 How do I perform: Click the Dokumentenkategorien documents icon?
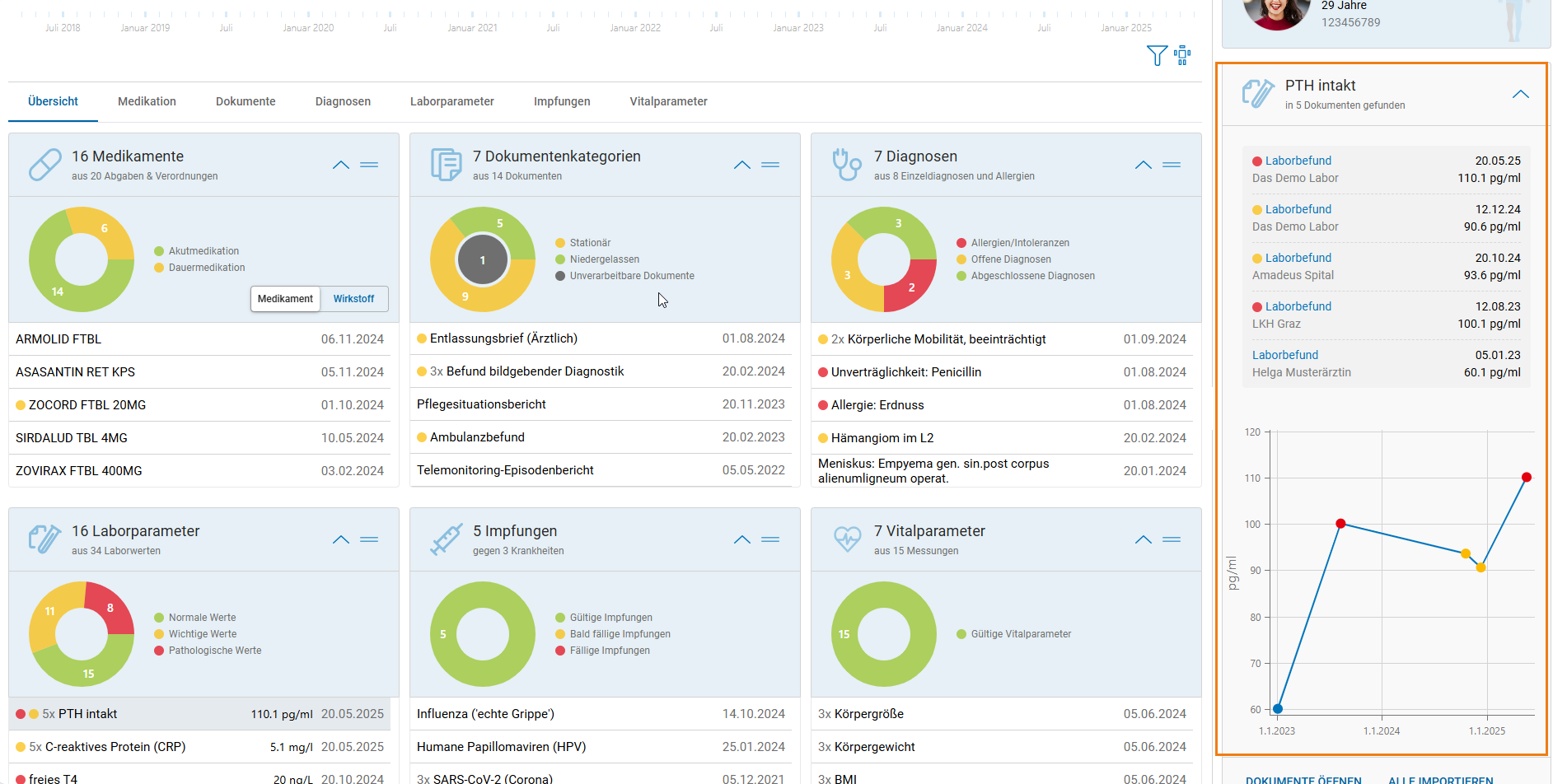(446, 165)
